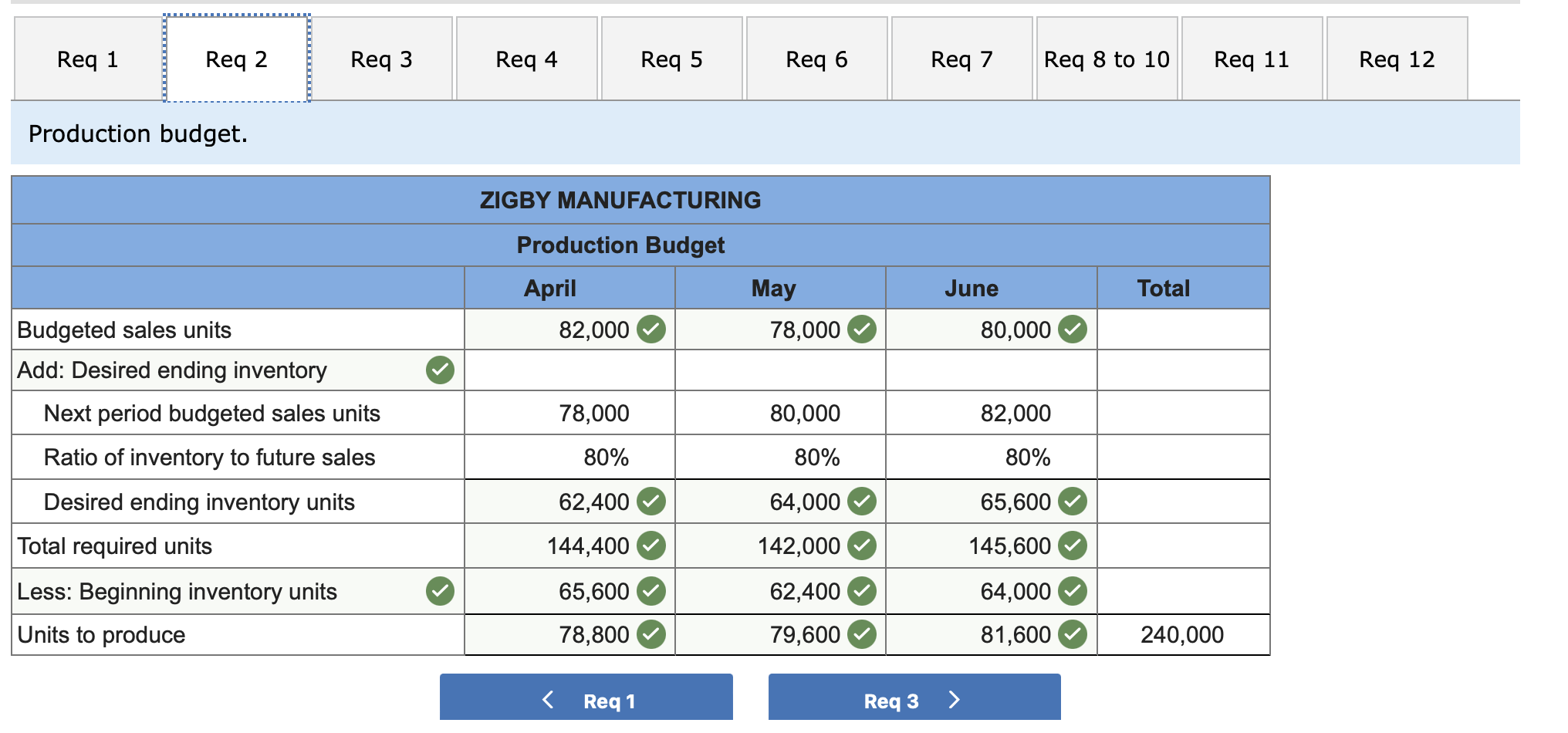1568x733 pixels.
Task: Switch to the Req 7 tab
Action: [961, 58]
